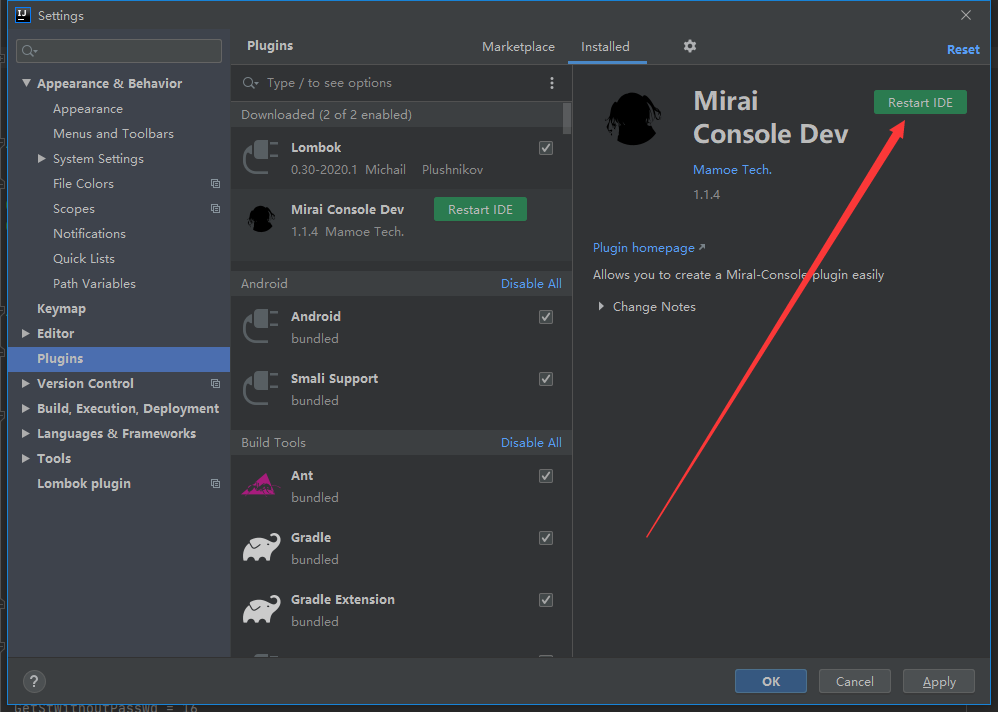Screen dimensions: 998x712
Task: Click the Apply button
Action: pyautogui.click(x=939, y=681)
